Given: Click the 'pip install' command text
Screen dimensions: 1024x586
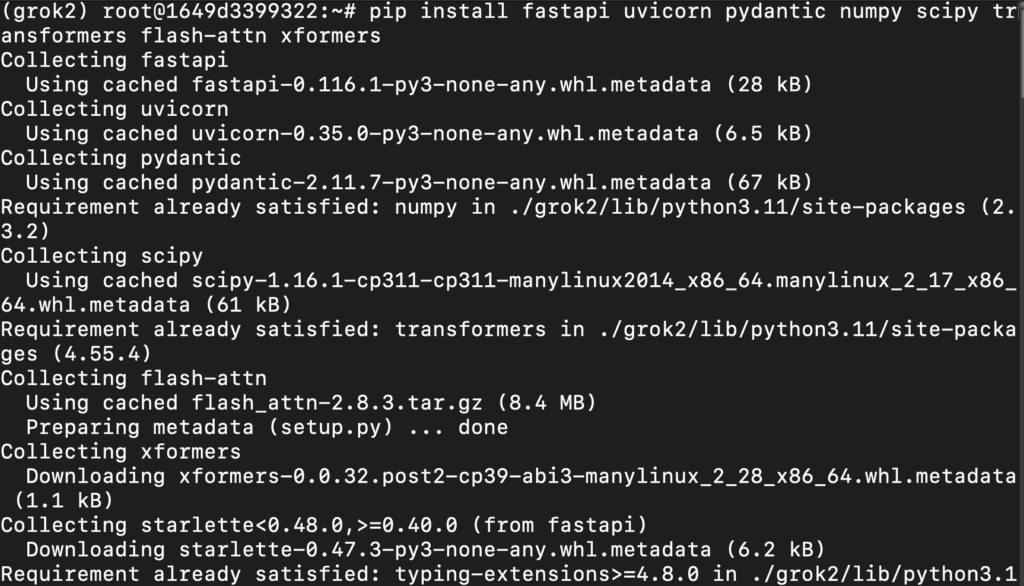Looking at the screenshot, I should tap(438, 11).
